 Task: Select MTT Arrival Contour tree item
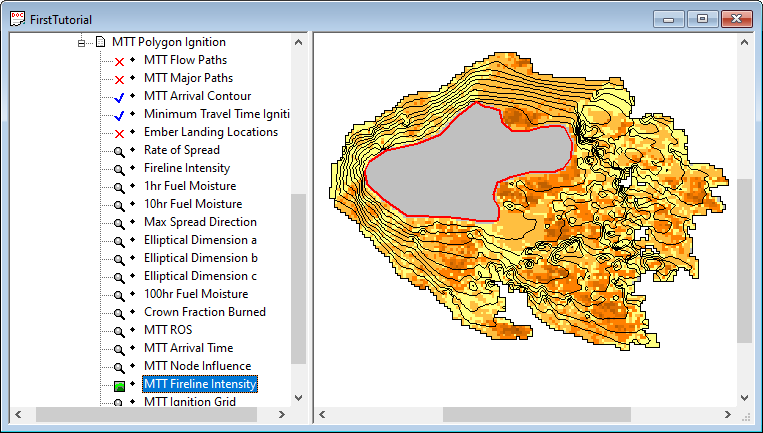tap(198, 96)
